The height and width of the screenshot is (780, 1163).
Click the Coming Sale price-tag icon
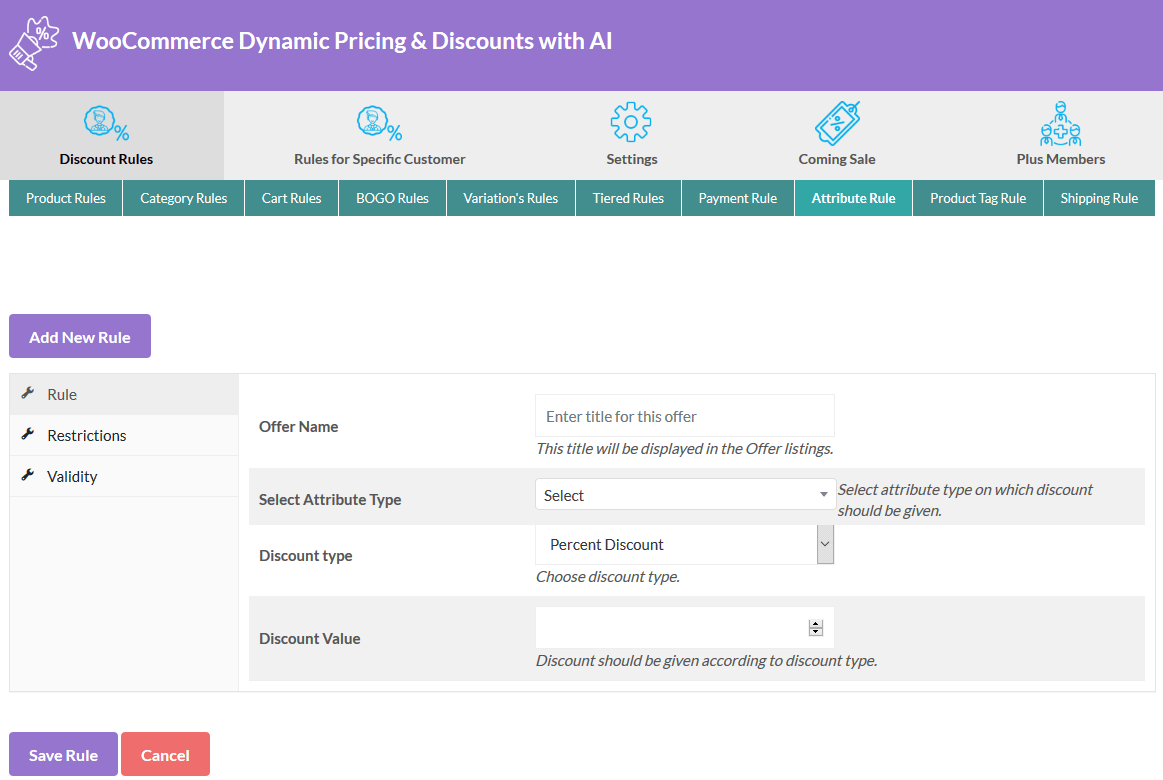point(836,122)
